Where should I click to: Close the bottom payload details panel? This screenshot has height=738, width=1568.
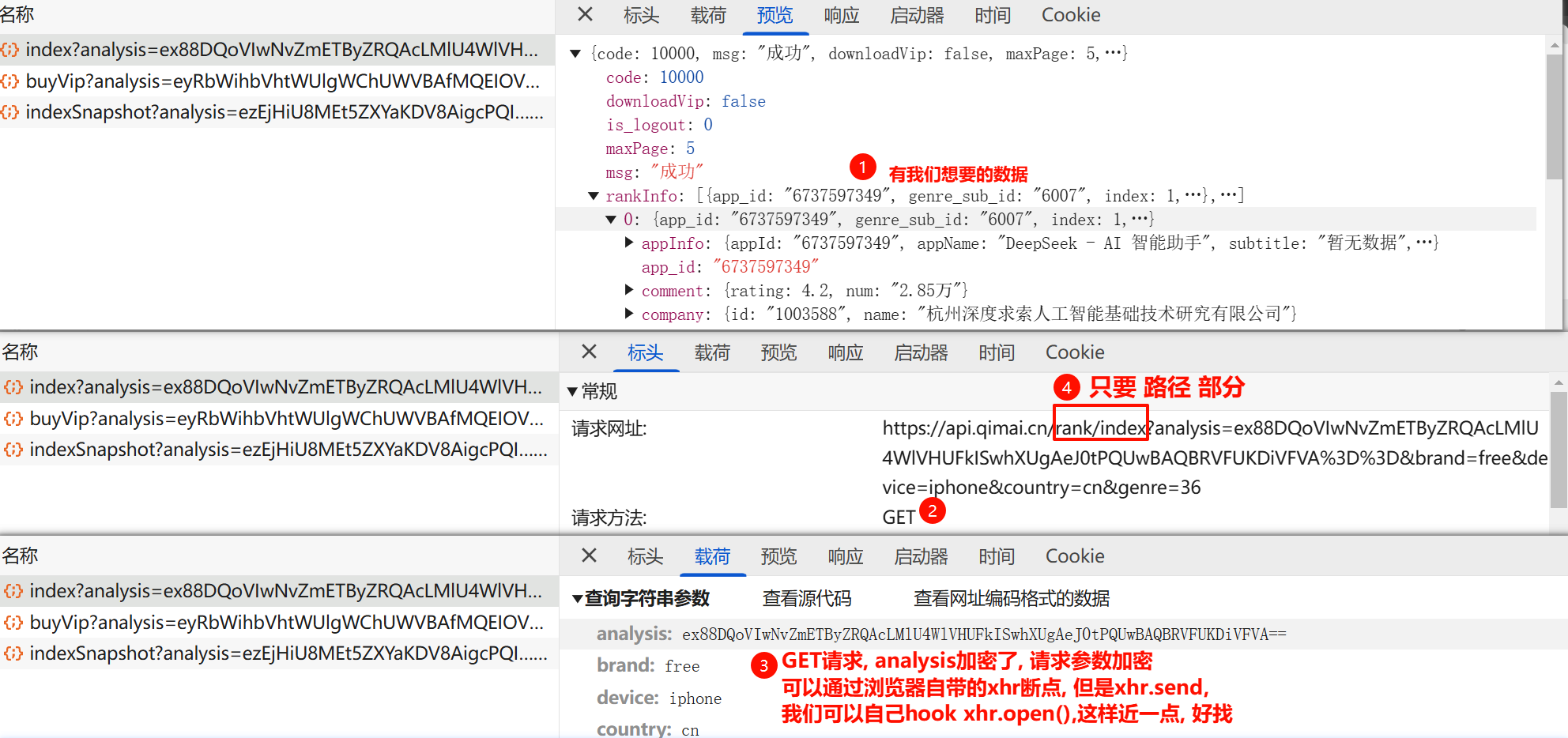click(589, 555)
